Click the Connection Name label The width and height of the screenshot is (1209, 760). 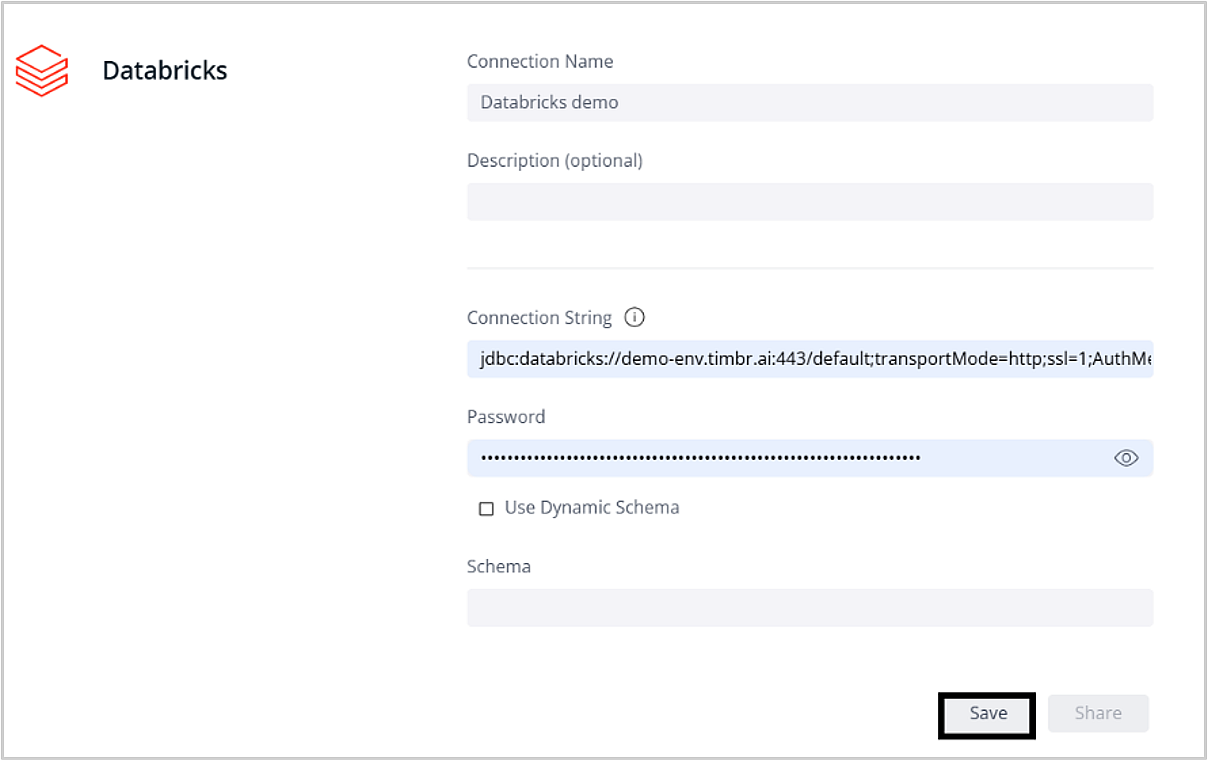540,62
